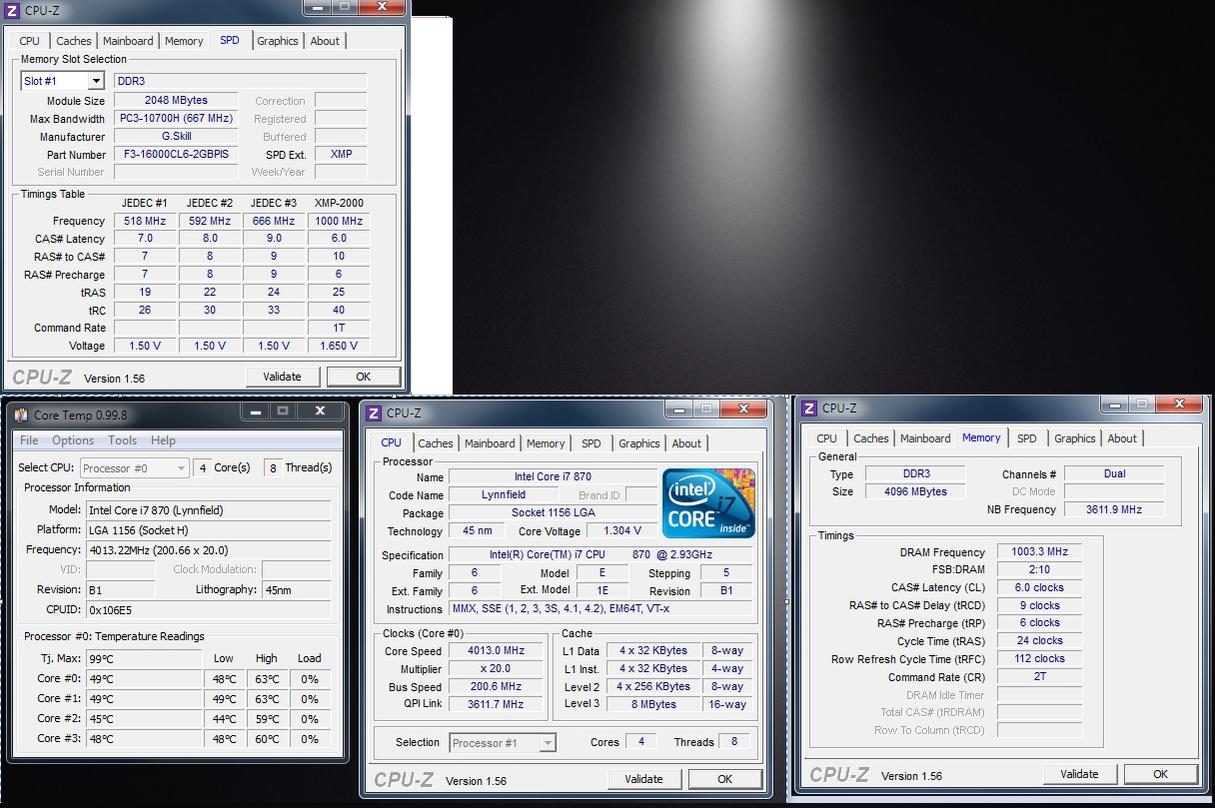
Task: Click OK in the middle CPU-Z window
Action: 725,779
